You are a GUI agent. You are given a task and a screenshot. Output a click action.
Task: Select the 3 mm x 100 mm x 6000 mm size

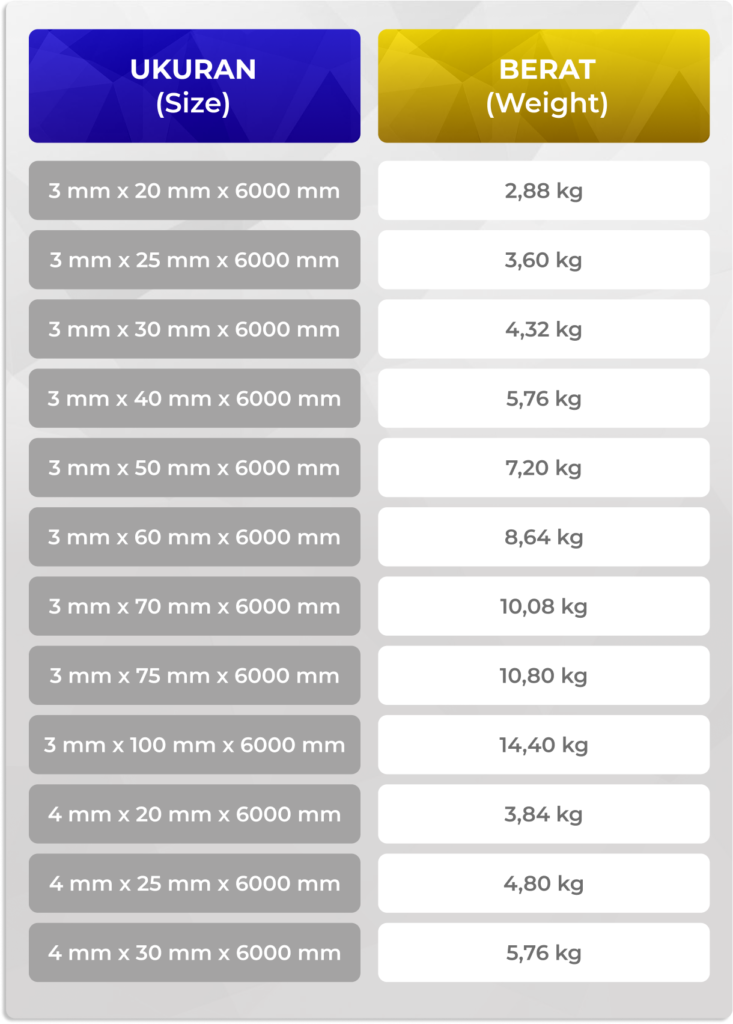tap(194, 745)
